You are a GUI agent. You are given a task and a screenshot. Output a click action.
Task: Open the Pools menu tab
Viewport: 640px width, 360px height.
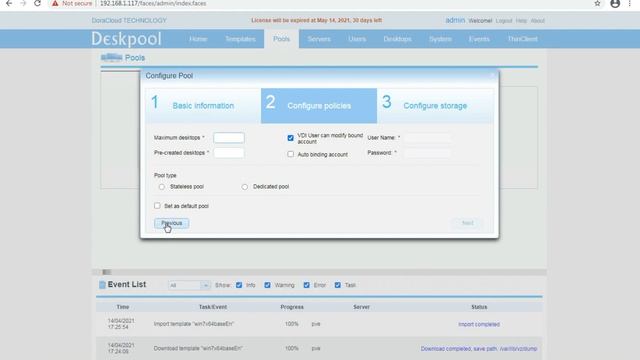(281, 39)
